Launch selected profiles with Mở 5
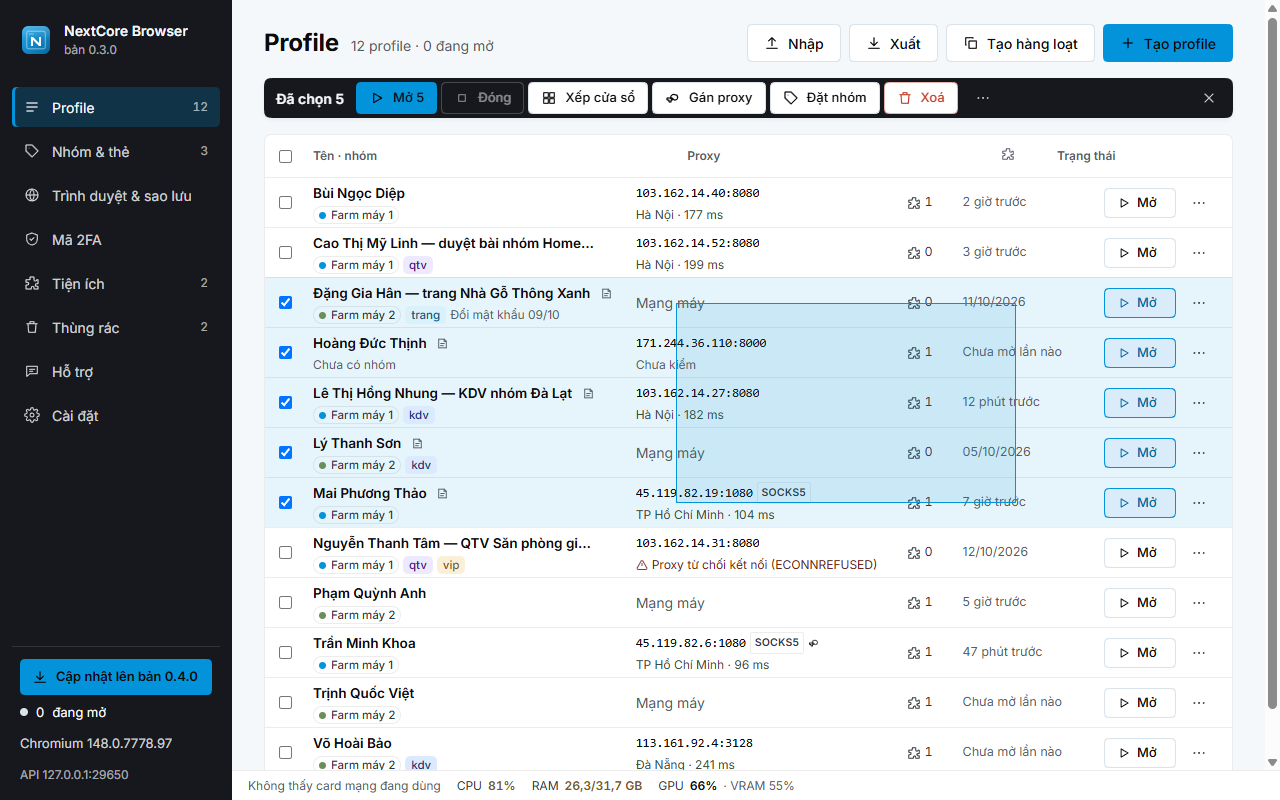Screen dimensions: 1280x800 click(396, 98)
